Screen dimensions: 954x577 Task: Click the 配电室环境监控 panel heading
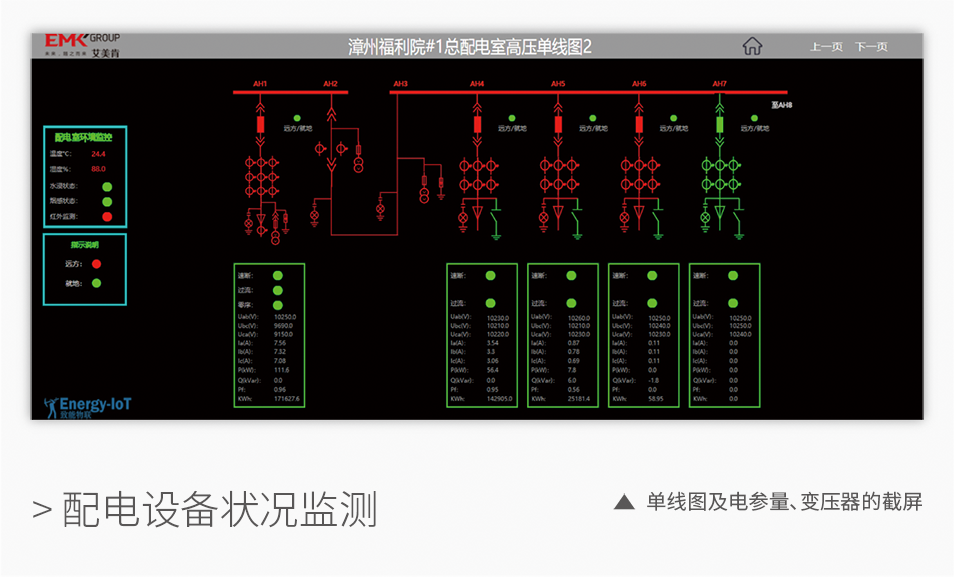(83, 137)
